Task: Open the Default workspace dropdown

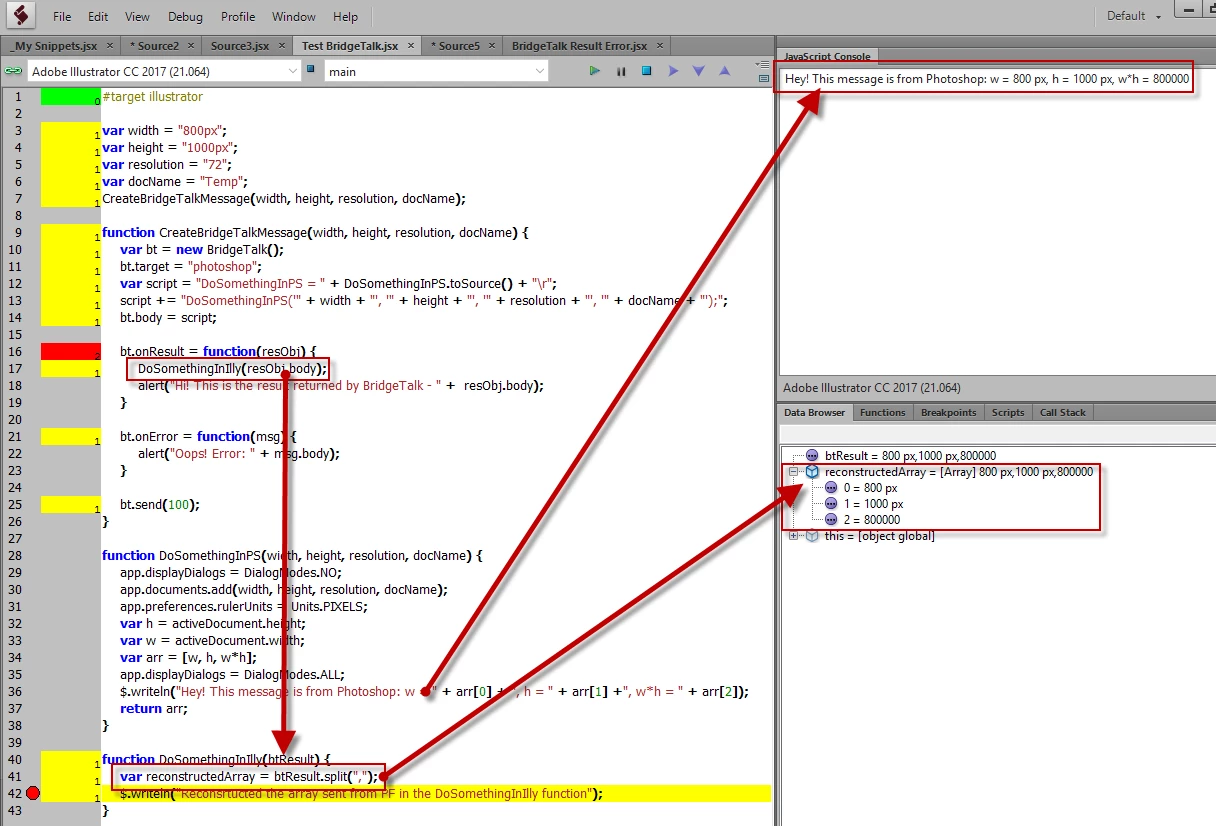Action: tap(1134, 16)
